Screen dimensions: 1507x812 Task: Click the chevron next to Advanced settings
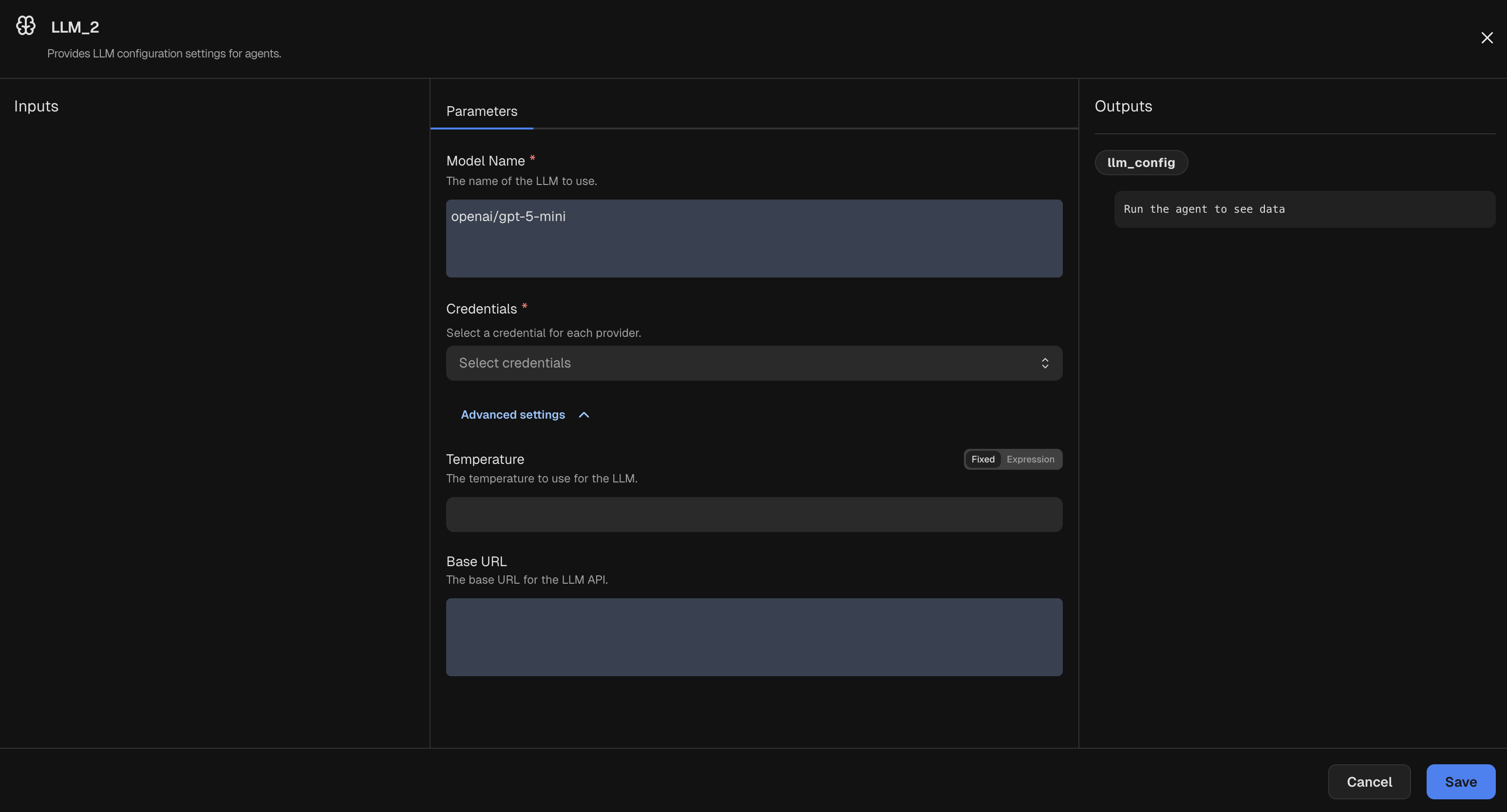[x=584, y=414]
